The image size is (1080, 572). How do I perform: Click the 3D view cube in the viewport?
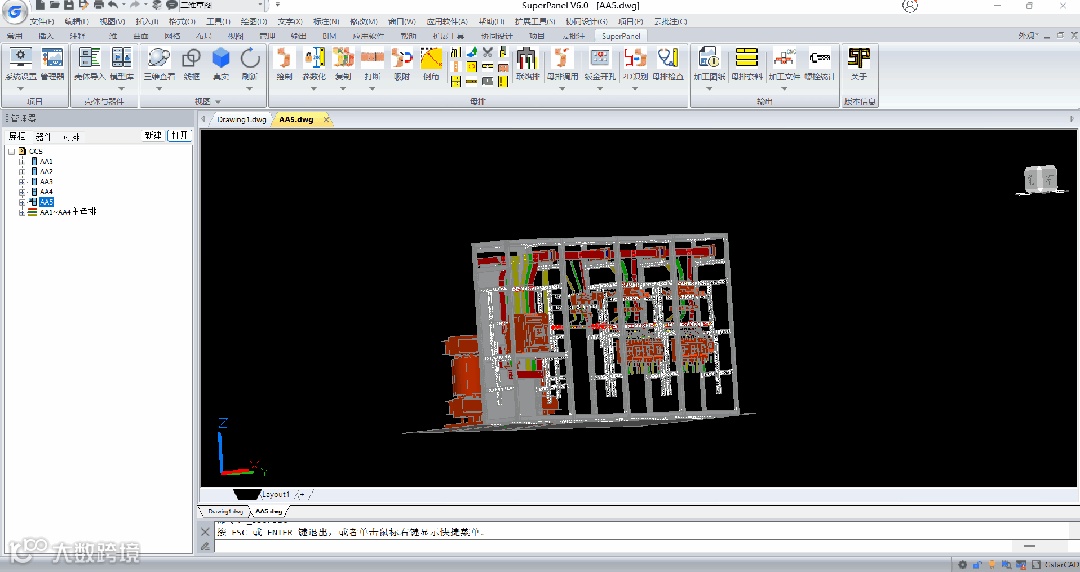coord(1040,179)
